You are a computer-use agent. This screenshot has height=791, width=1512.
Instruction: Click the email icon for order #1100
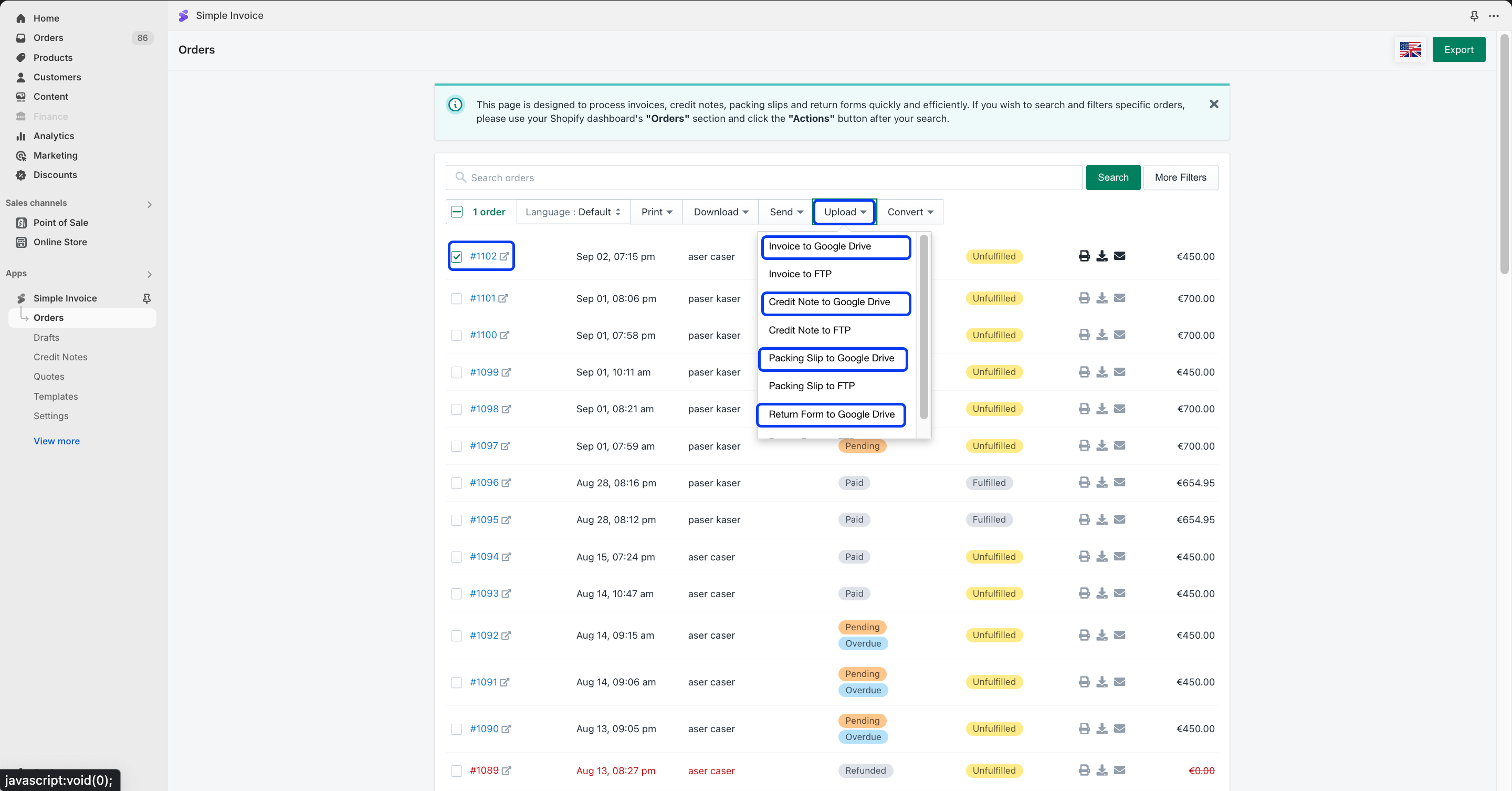click(x=1119, y=335)
